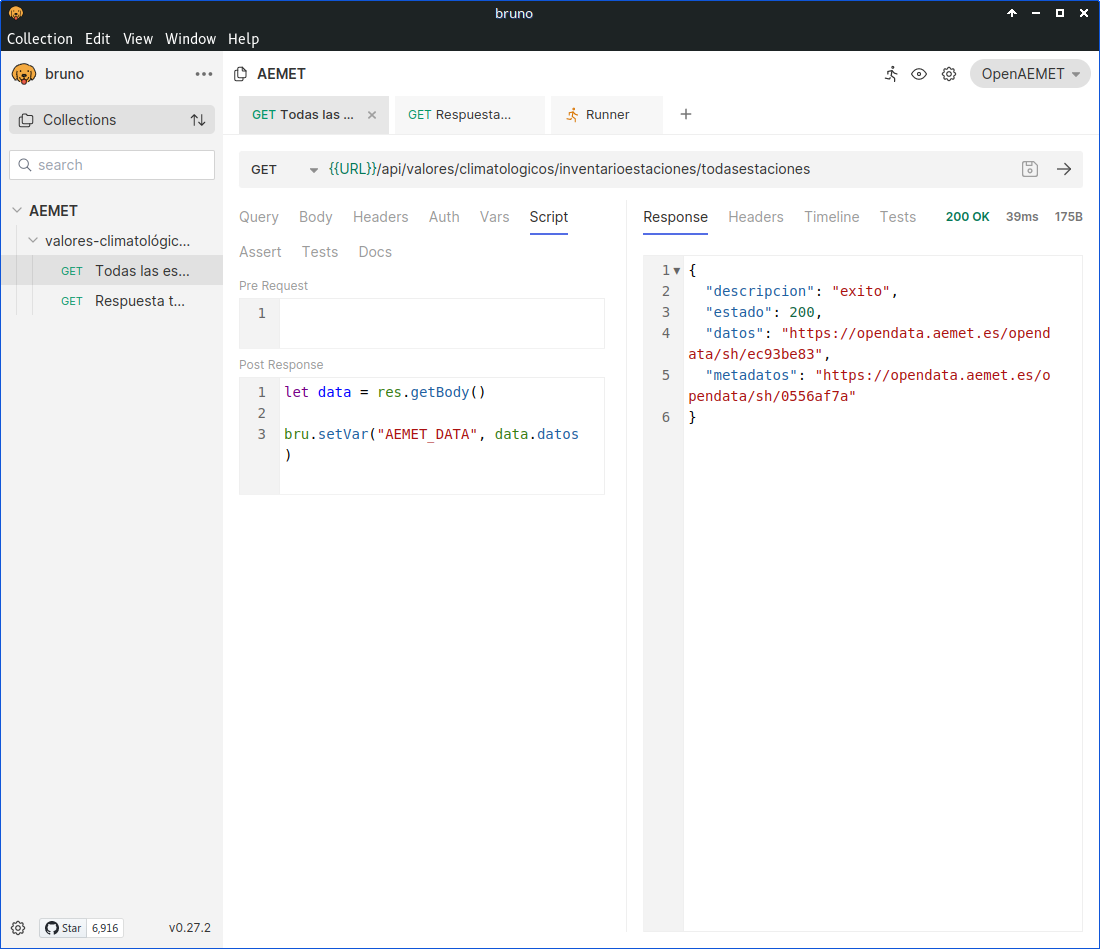The height and width of the screenshot is (949, 1100).
Task: Save the request via save icon
Action: click(x=1029, y=169)
